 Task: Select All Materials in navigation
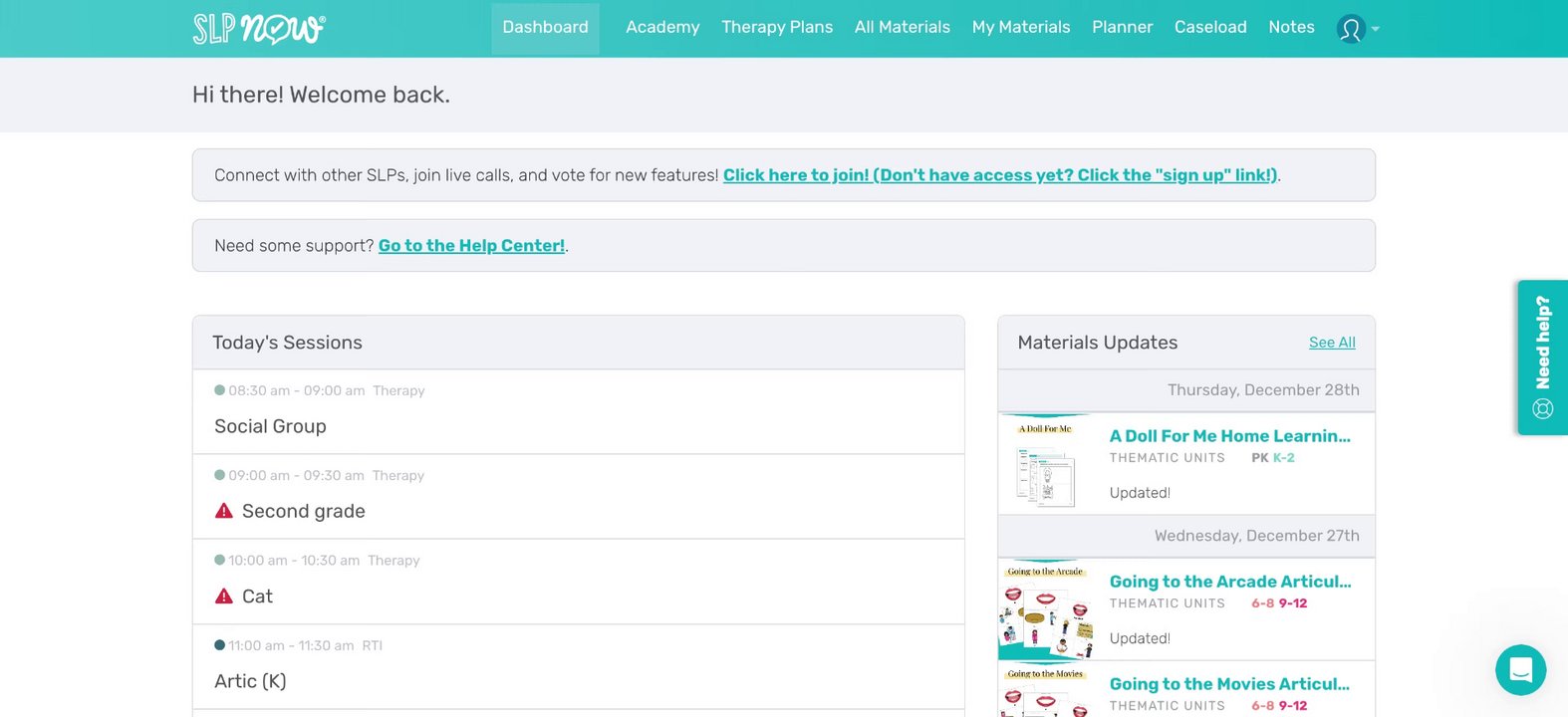pos(903,28)
